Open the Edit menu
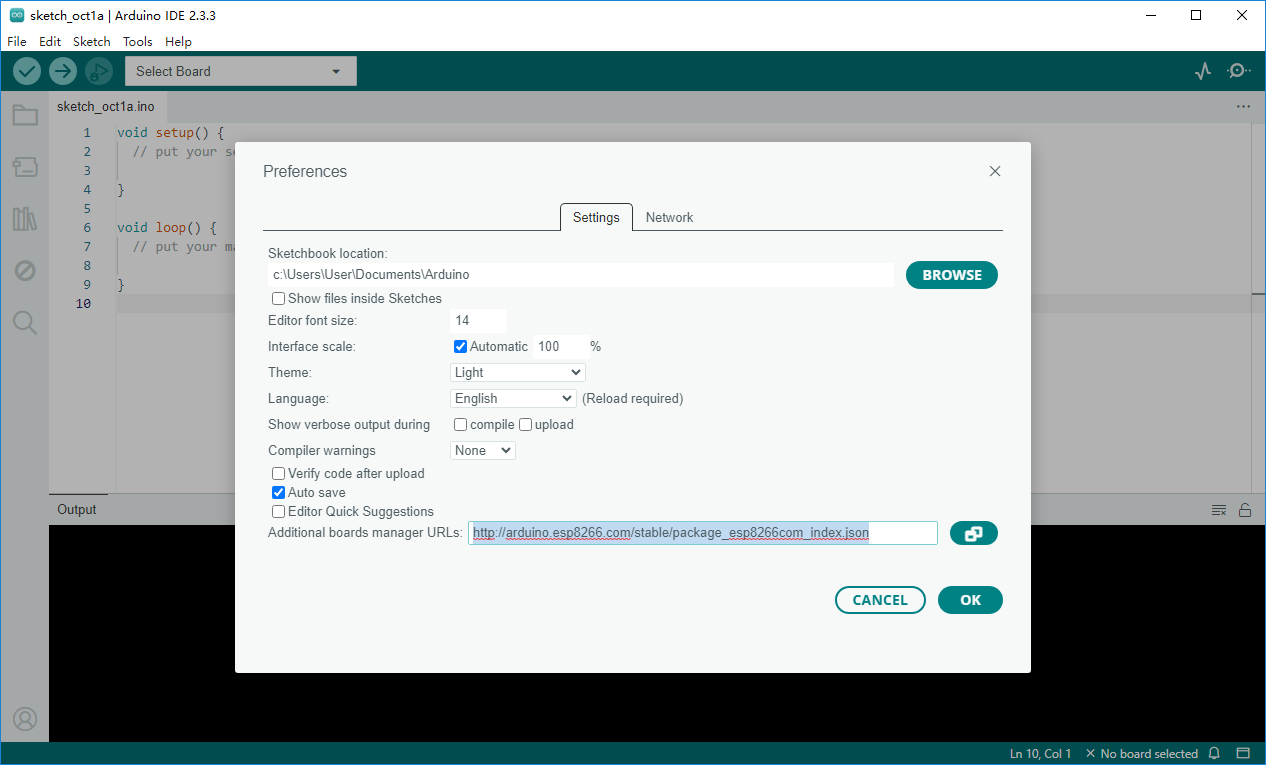The height and width of the screenshot is (765, 1266). click(50, 41)
